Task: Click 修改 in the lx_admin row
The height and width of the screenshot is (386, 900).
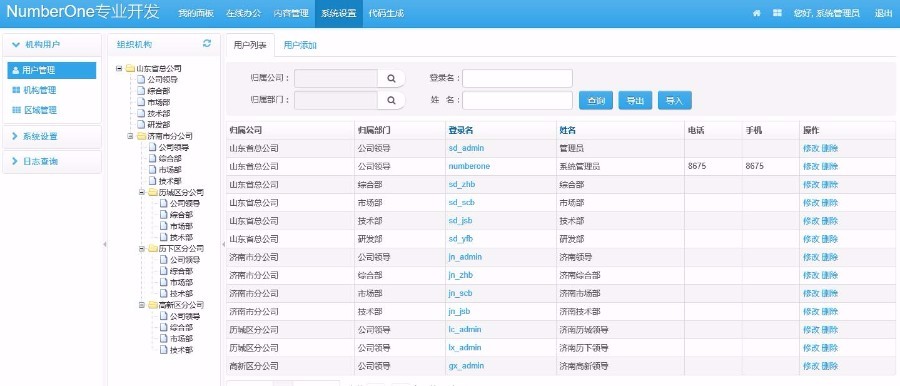Action: (811, 348)
